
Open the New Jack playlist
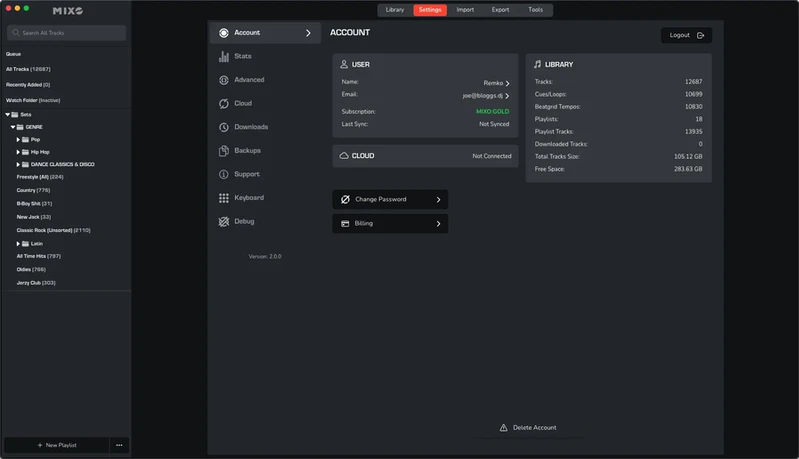pos(34,217)
